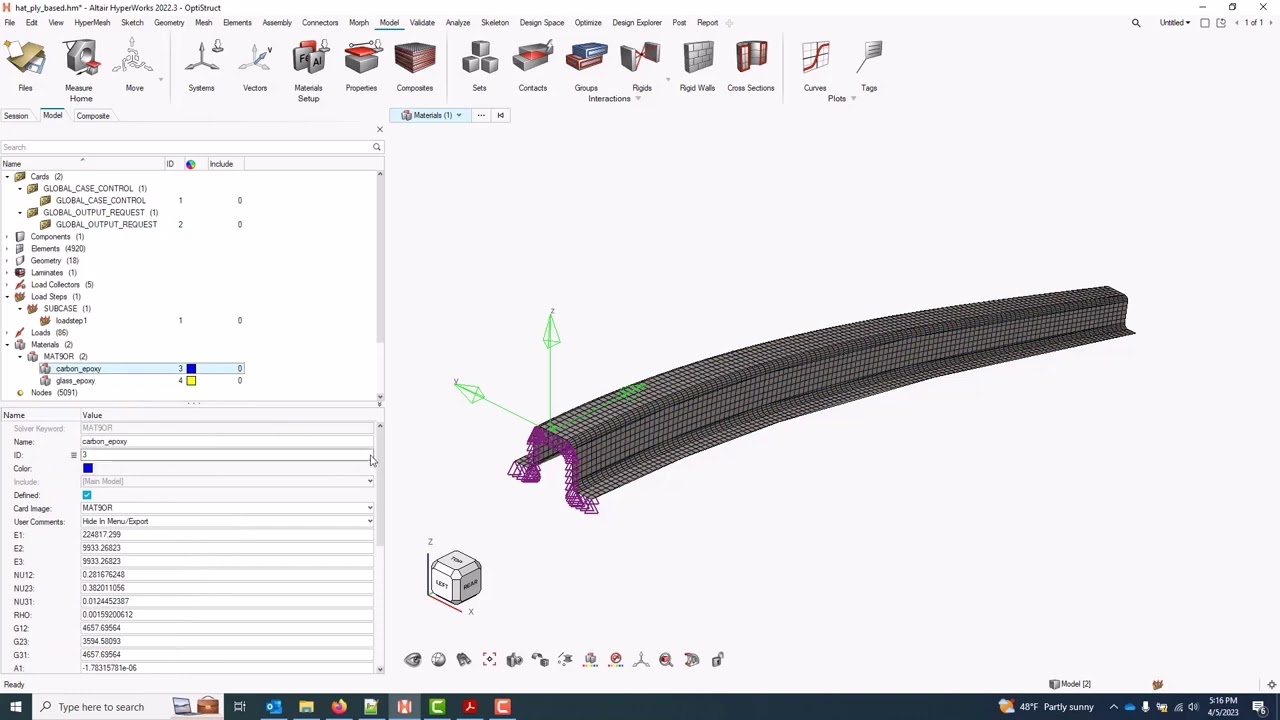Screen dimensions: 1280x720
Task: Open the Tags tool
Action: tap(869, 67)
